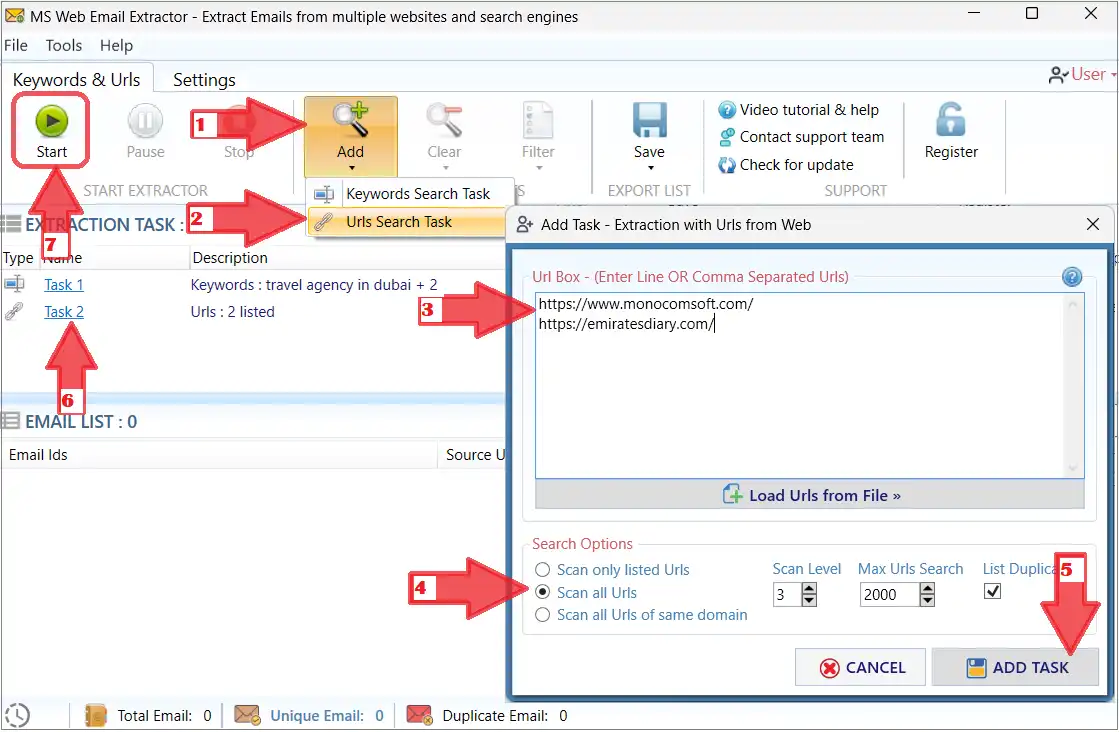Click the Description column header

click(230, 258)
